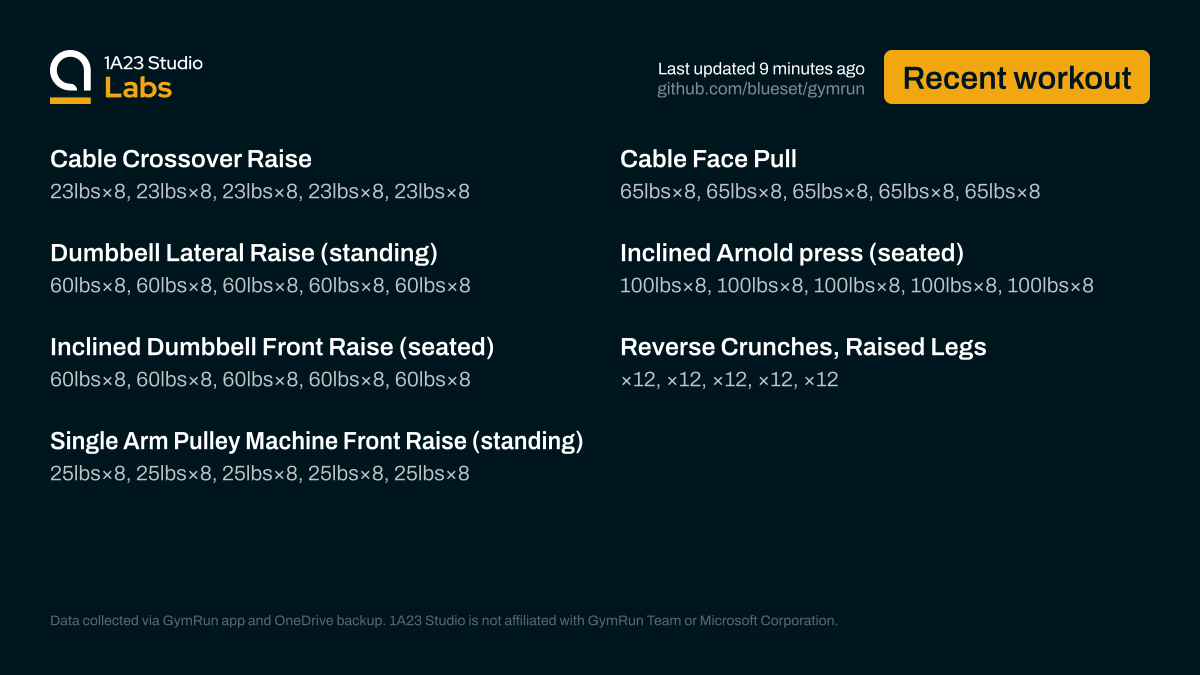This screenshot has height=675, width=1200.
Task: Open the github.com/blueset/gymrun link
Action: point(760,89)
